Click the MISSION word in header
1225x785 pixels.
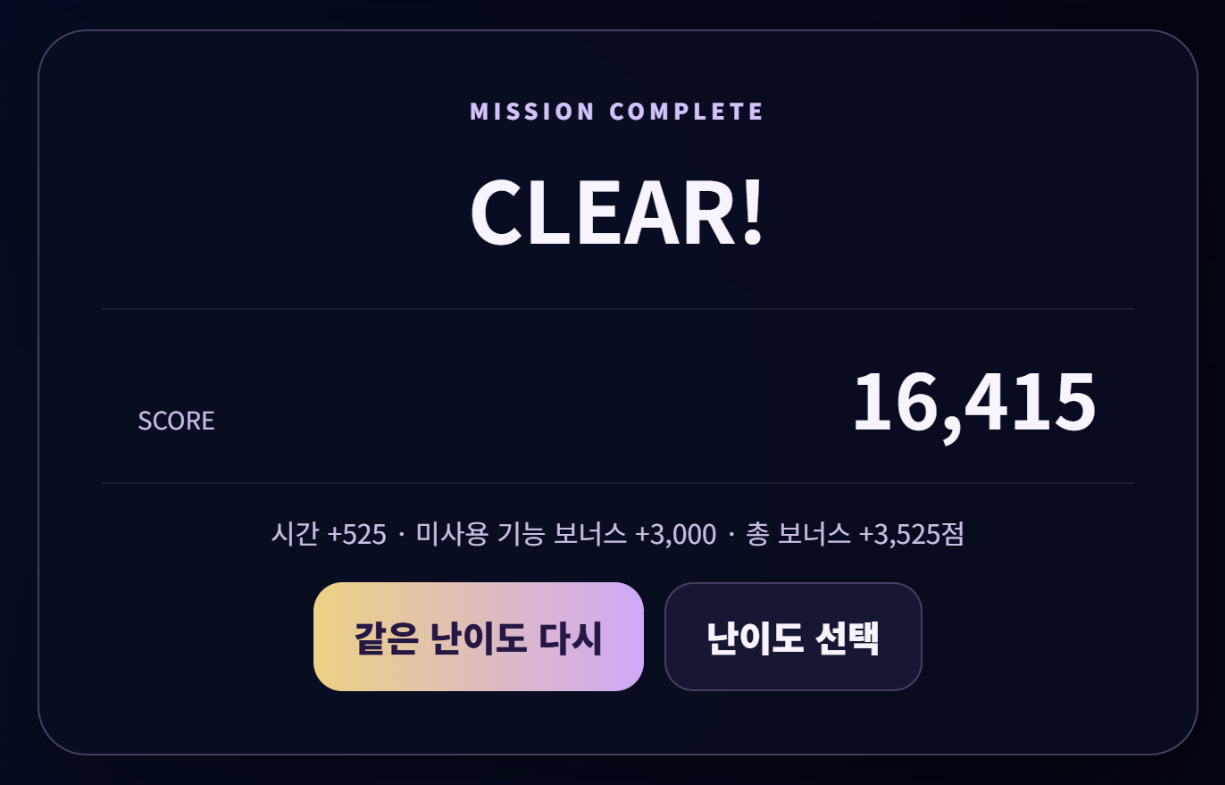(x=532, y=111)
